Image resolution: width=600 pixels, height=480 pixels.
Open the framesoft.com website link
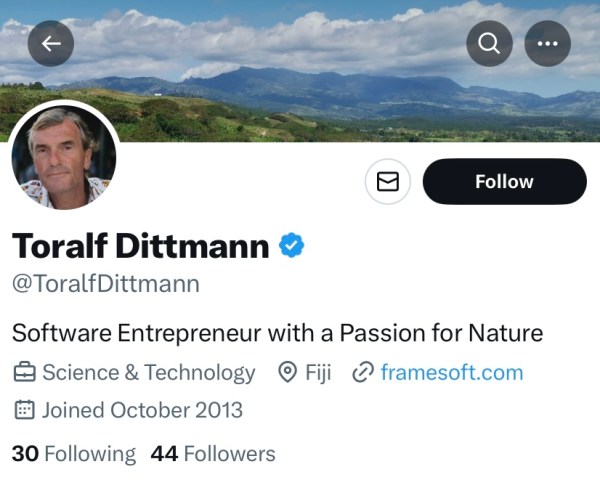pos(451,373)
